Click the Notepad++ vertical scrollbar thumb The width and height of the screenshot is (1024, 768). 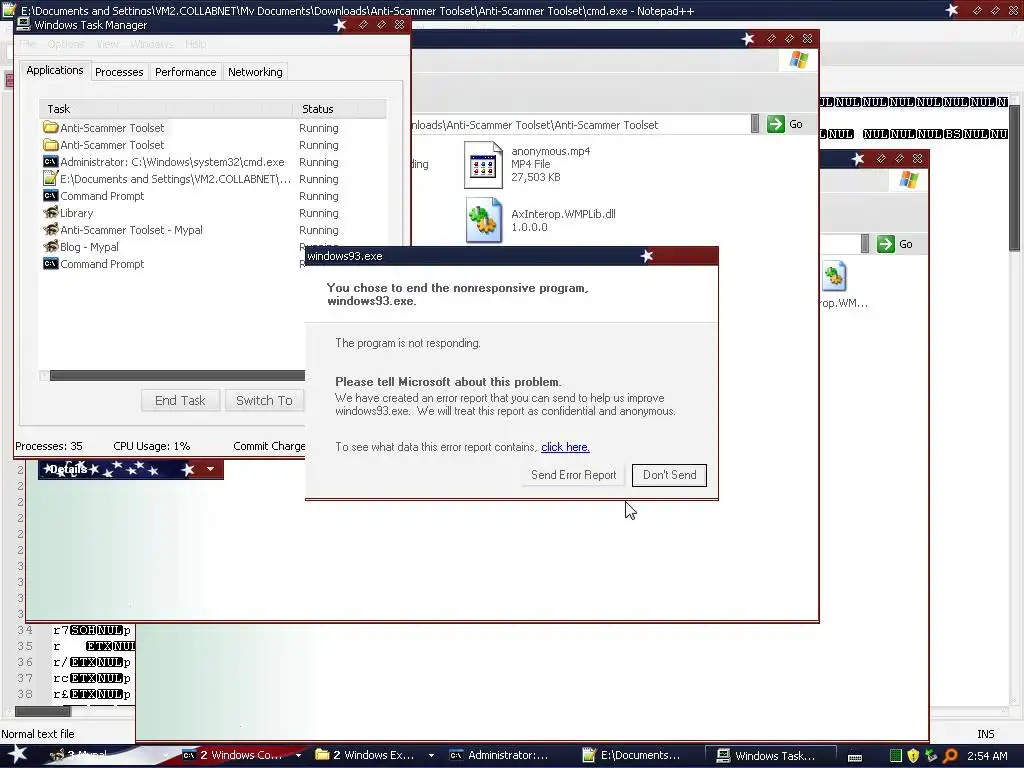pyautogui.click(x=1014, y=178)
